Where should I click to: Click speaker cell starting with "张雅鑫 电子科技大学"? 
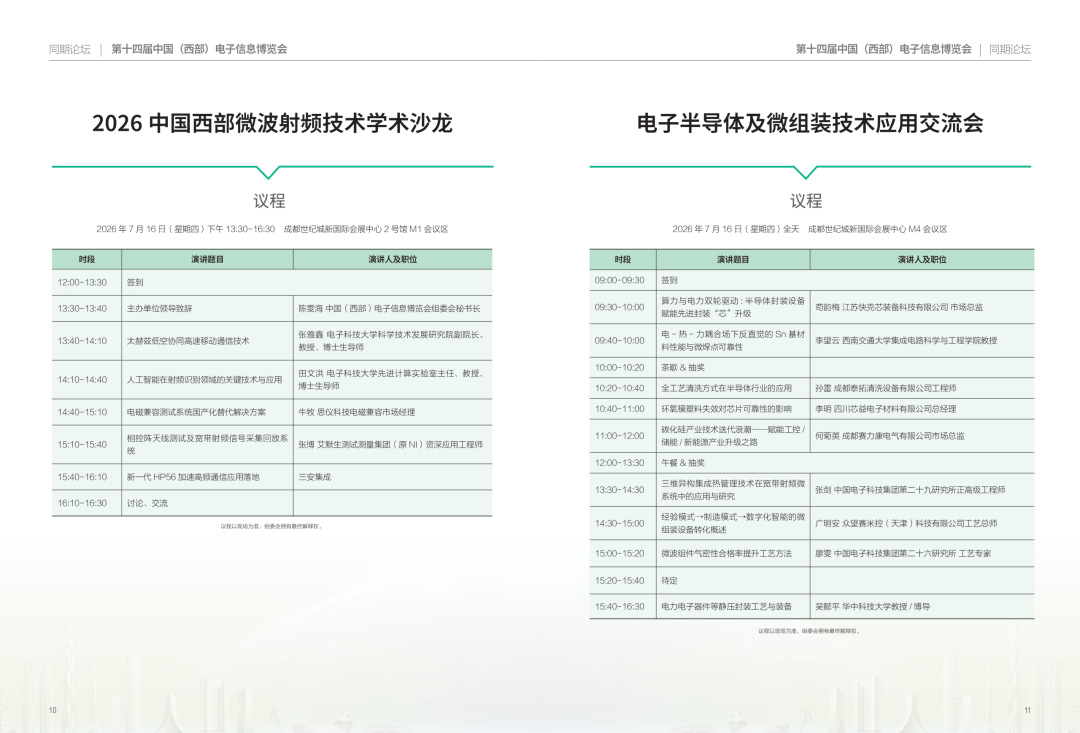click(x=391, y=341)
